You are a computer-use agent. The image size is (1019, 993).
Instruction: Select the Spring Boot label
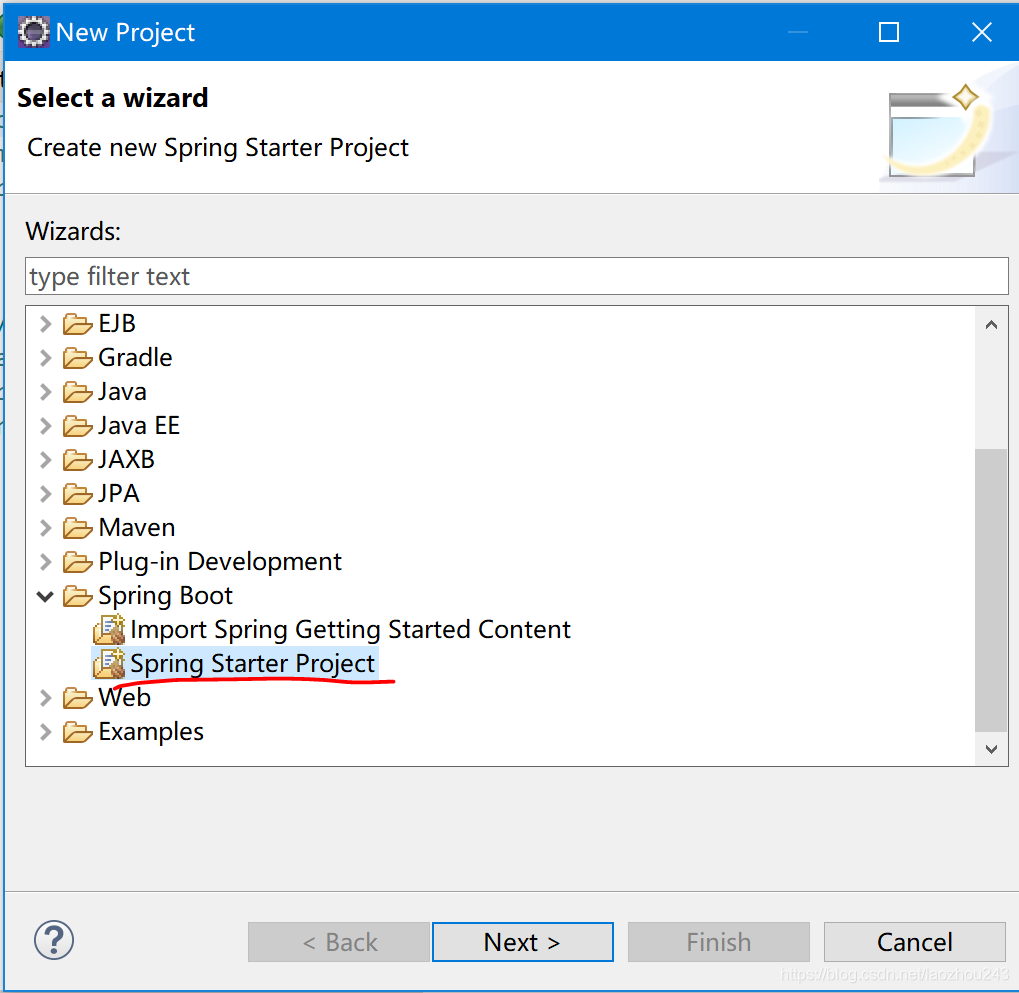165,596
